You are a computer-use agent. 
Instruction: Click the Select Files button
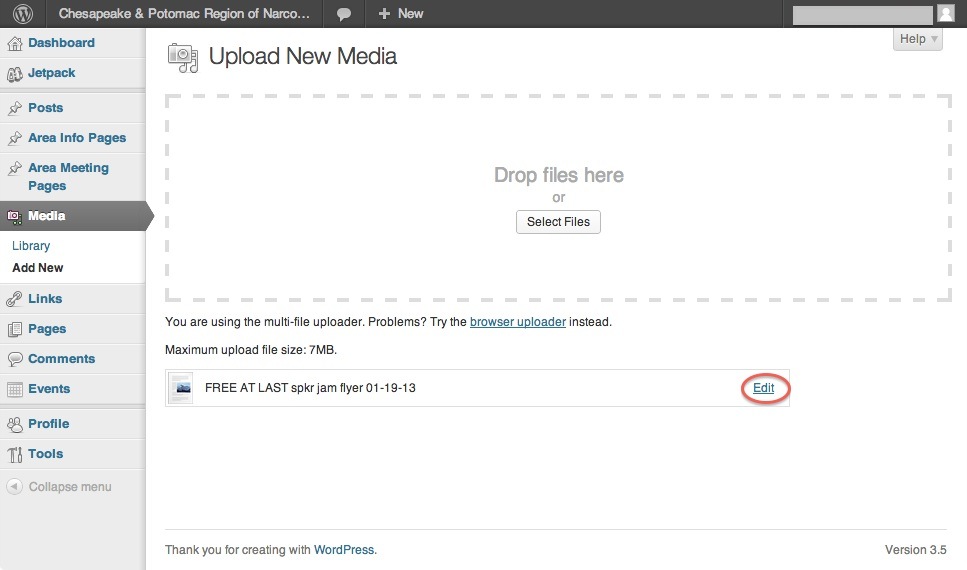(x=558, y=222)
